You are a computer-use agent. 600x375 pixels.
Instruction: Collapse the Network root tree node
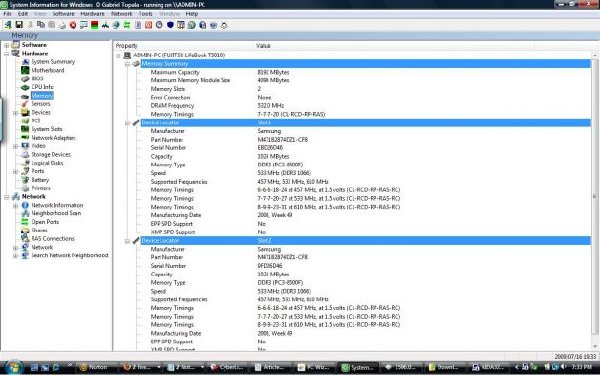[7, 197]
